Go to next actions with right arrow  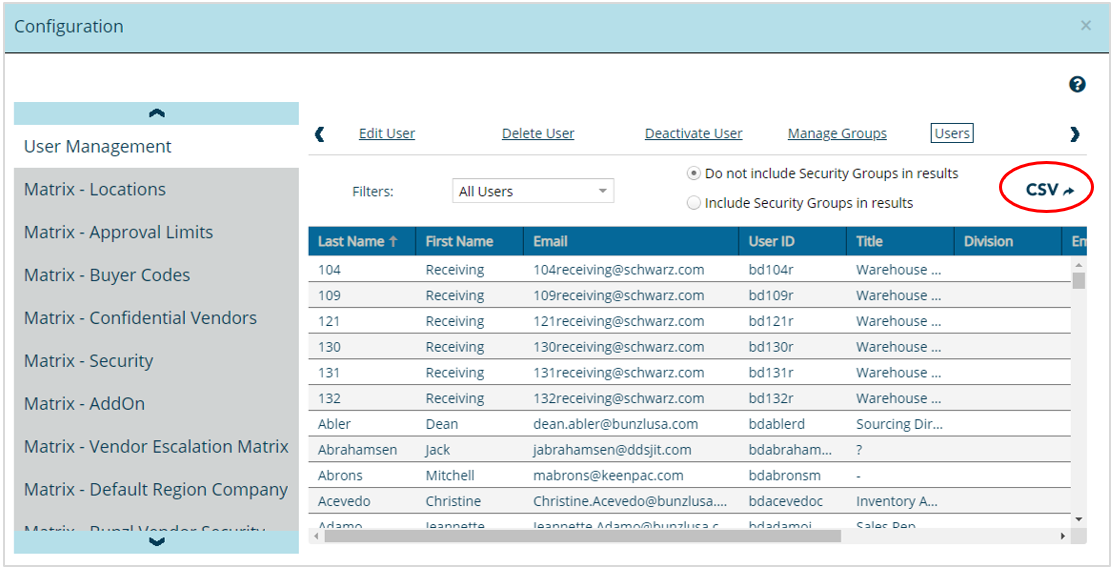1075,134
